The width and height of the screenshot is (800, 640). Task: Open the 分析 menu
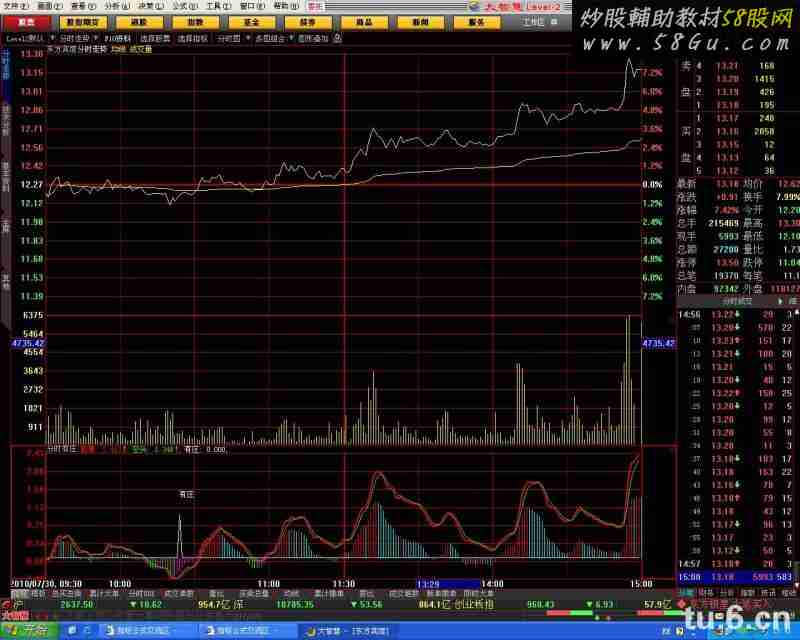click(117, 7)
